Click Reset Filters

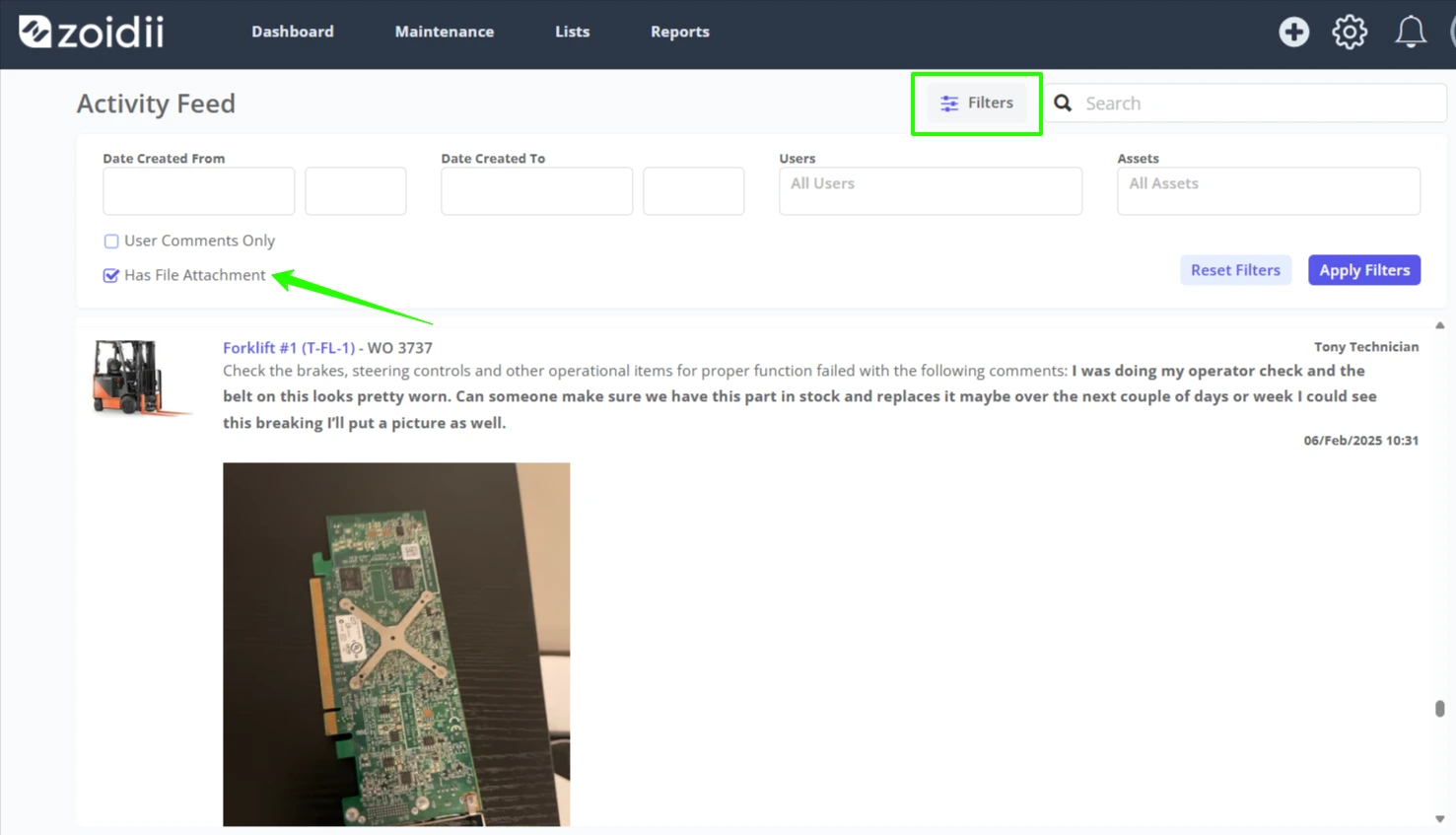click(1235, 270)
